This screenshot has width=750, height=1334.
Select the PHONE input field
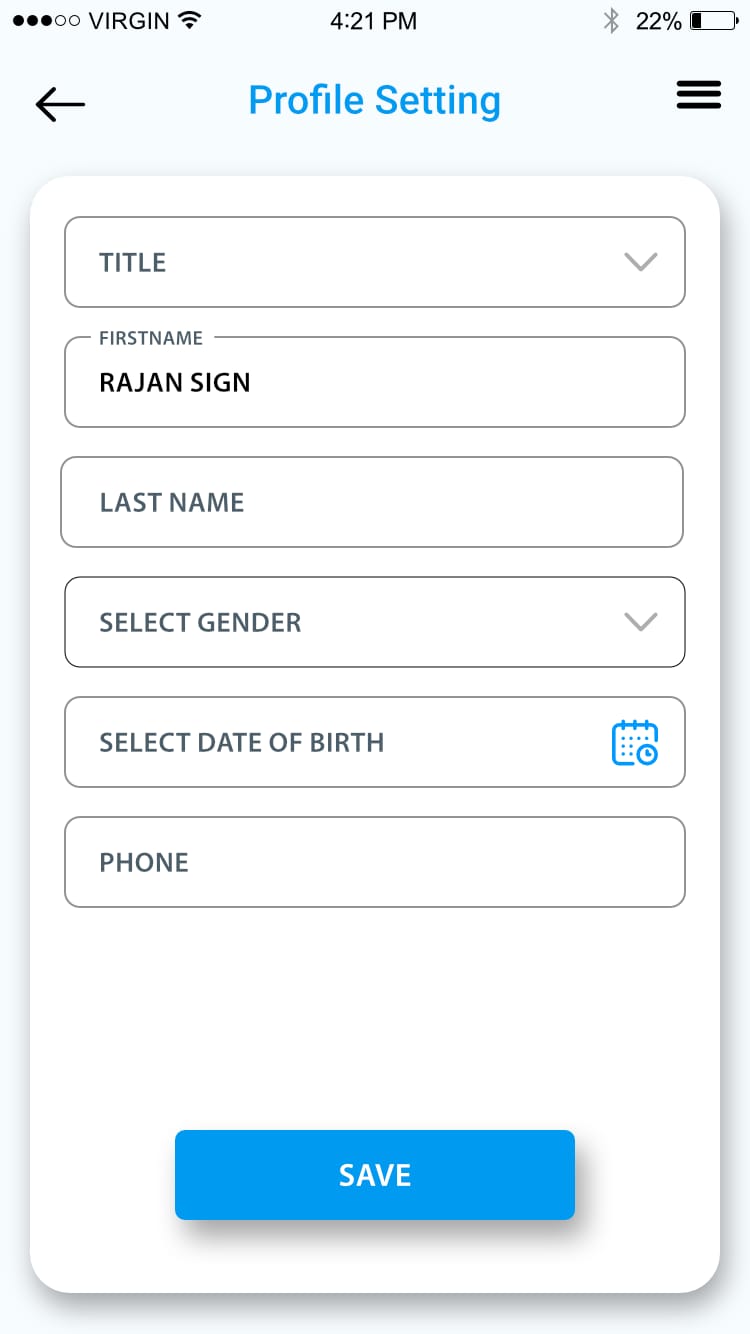(374, 862)
